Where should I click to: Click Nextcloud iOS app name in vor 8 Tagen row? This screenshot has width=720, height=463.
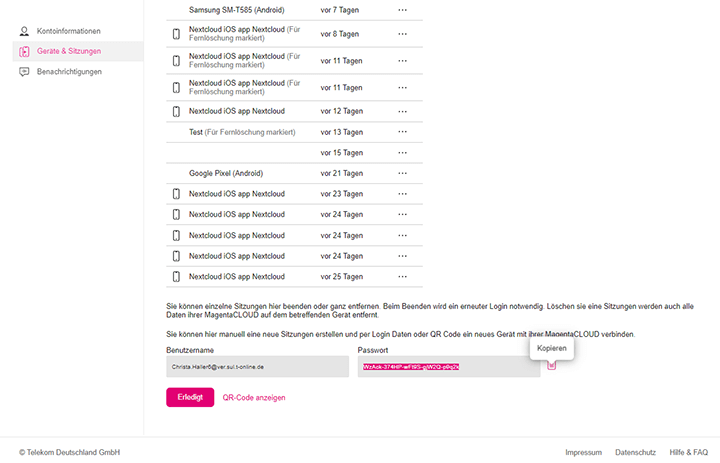pyautogui.click(x=244, y=34)
